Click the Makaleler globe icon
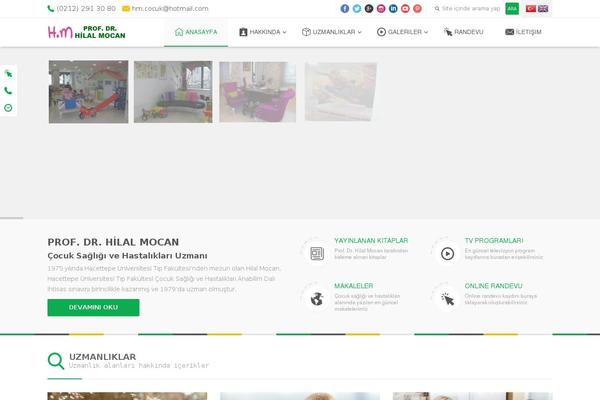The width and height of the screenshot is (600, 400). tap(317, 299)
